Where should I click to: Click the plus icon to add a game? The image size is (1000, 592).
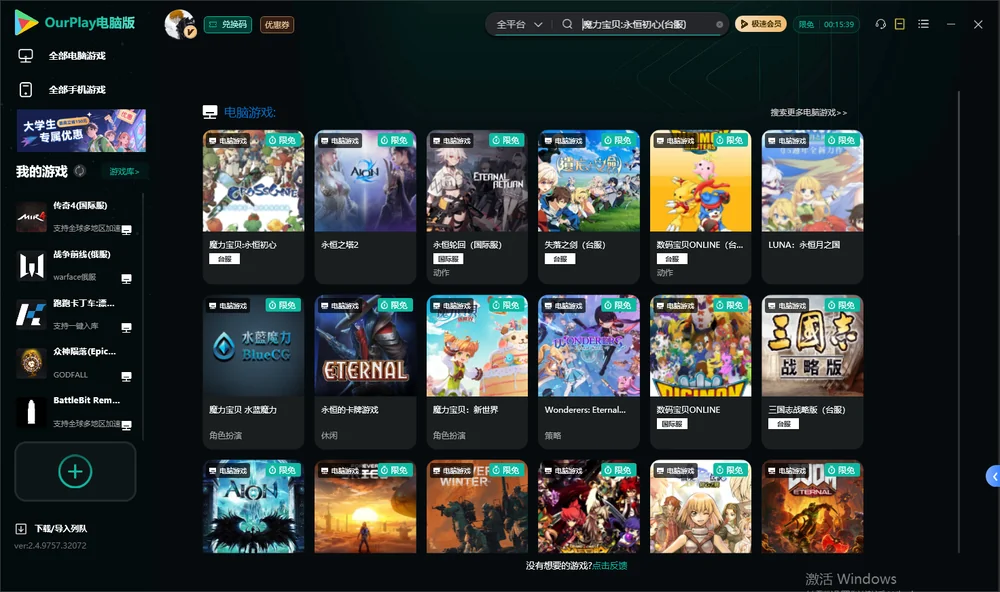tap(75, 471)
